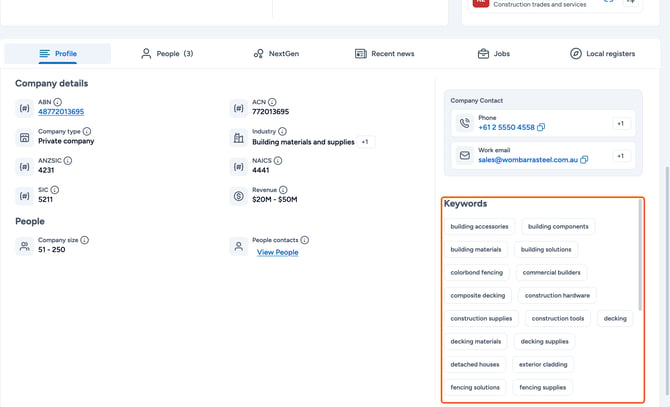The width and height of the screenshot is (670, 407).
Task: Open ABN link 48772013695
Action: click(x=61, y=112)
